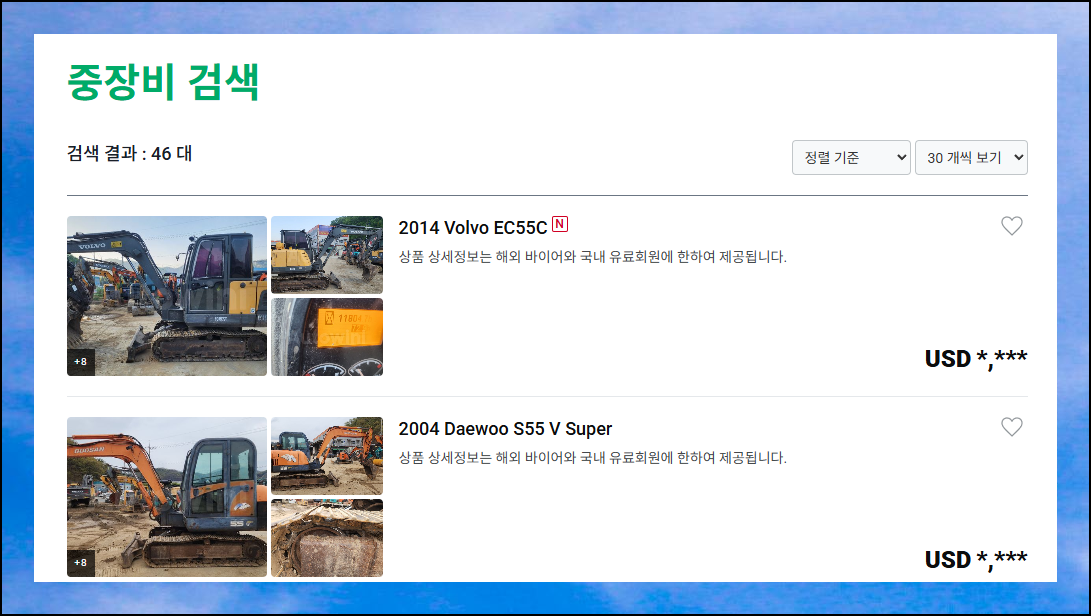Screen dimensions: 1091x616
Task: Favorite the 2014 Volvo EC55C listing heart
Action: [1012, 226]
